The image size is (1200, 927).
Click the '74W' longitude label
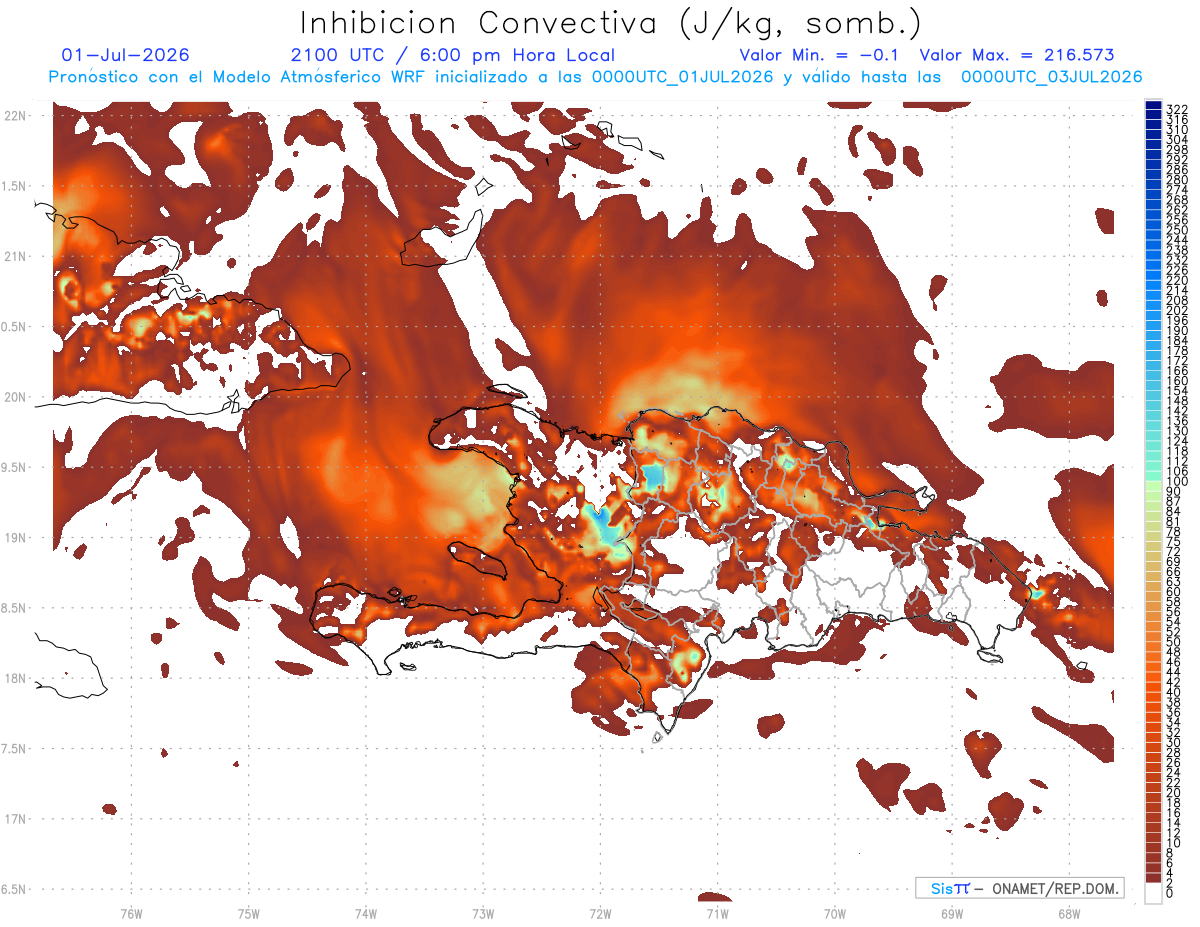pos(365,913)
